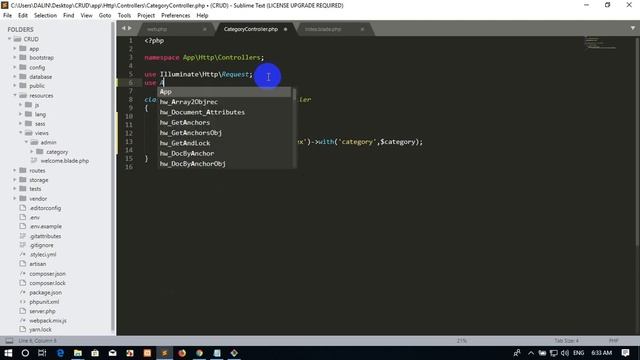Open the Selection menu
The width and height of the screenshot is (640, 360).
click(x=45, y=16)
